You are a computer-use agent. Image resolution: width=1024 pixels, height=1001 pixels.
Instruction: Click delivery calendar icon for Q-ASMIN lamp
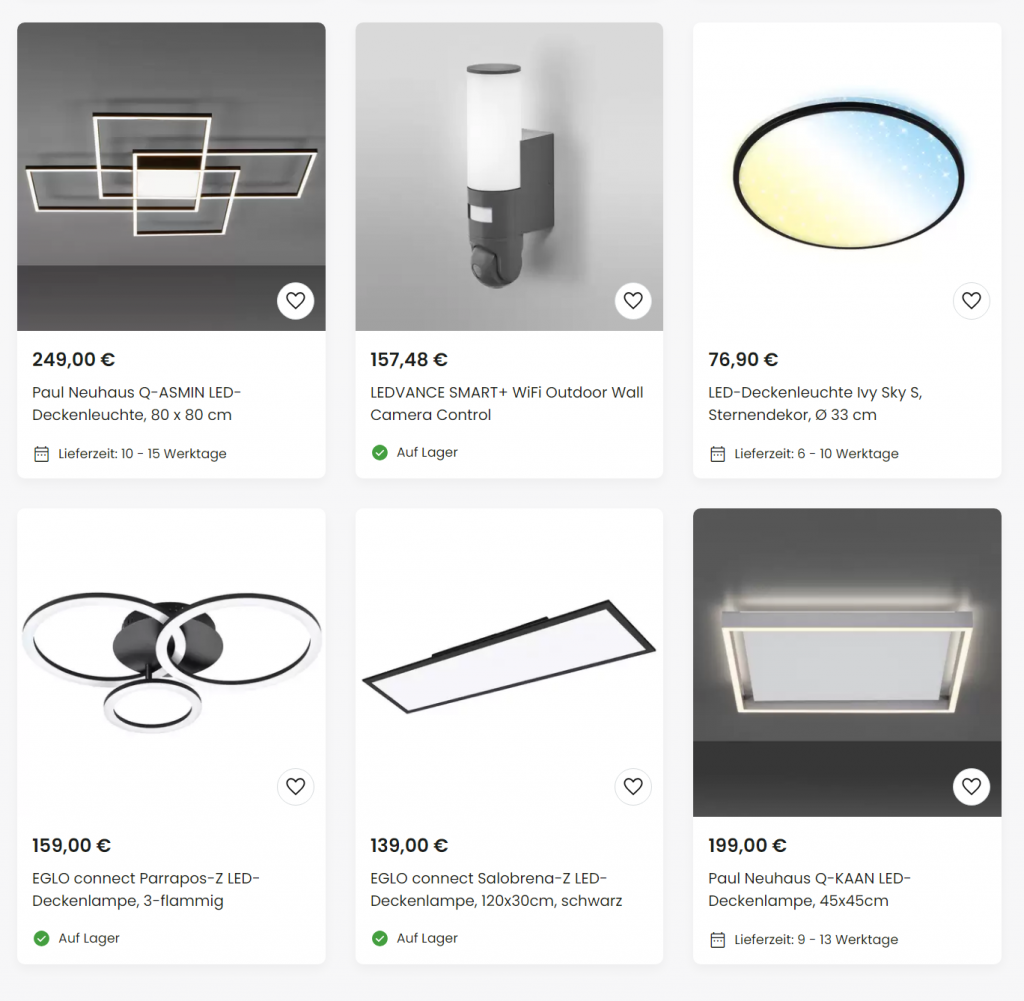41,454
